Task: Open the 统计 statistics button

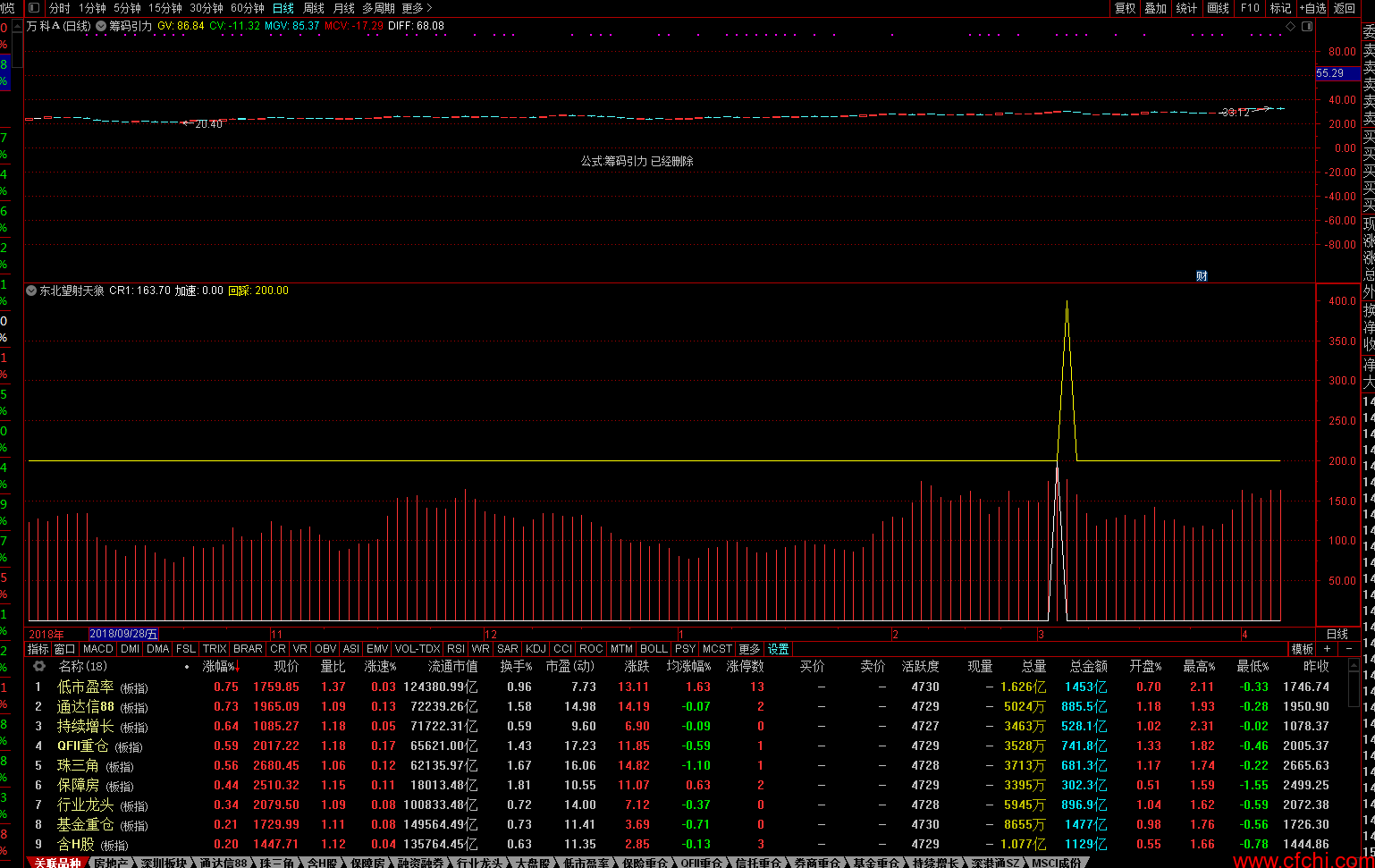Action: [1187, 8]
